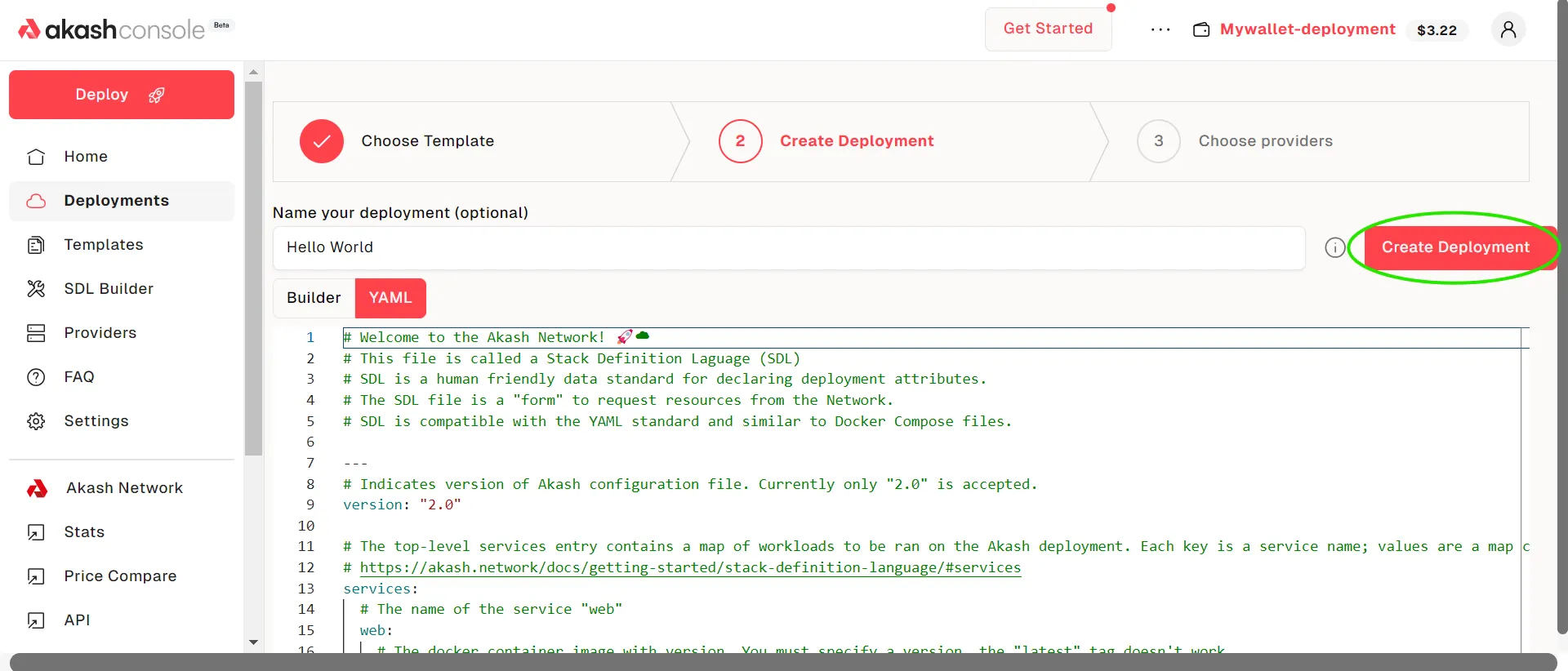Click the wallet icon in header
1568x671 pixels.
click(1201, 30)
